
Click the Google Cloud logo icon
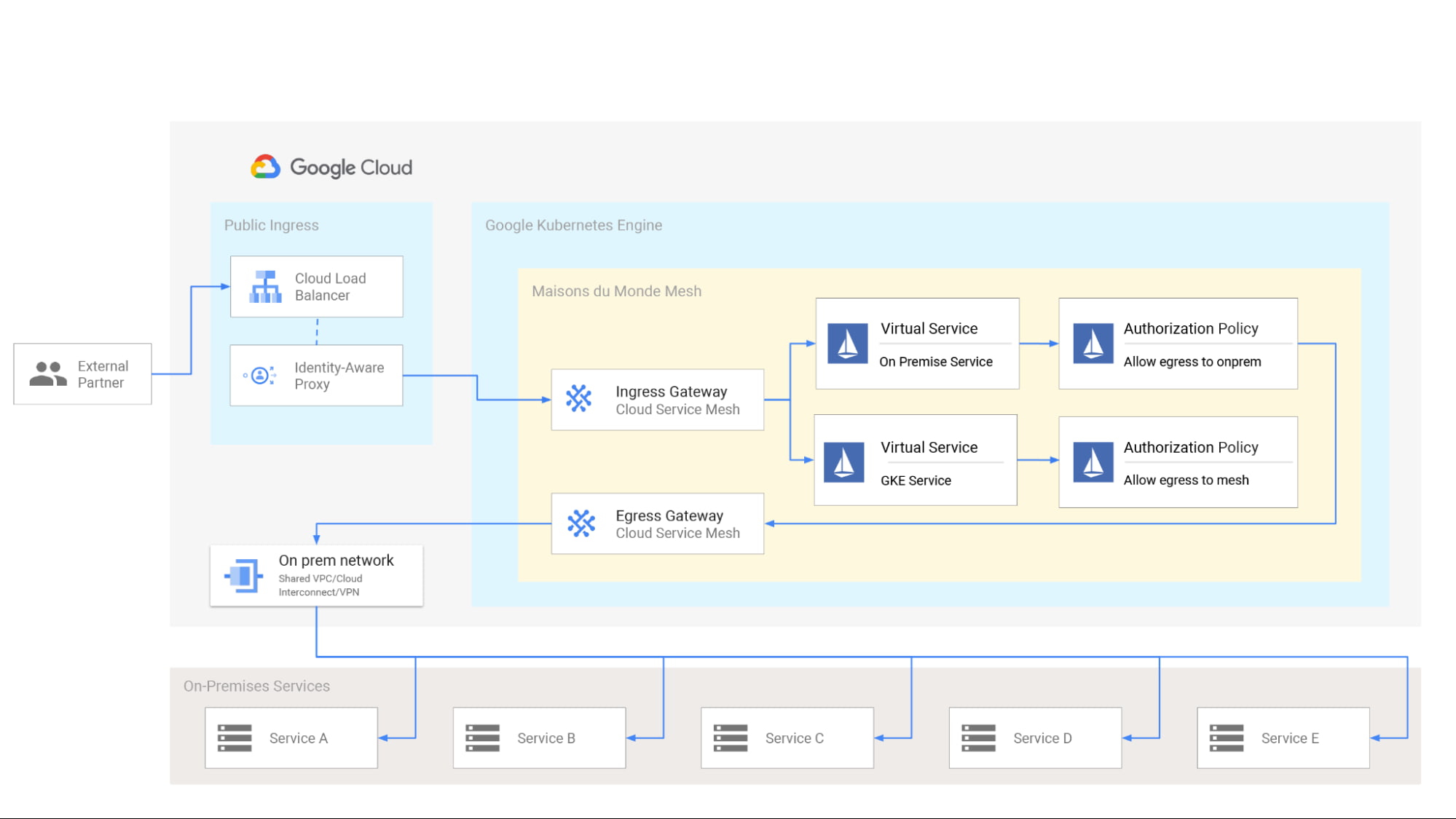click(x=265, y=167)
